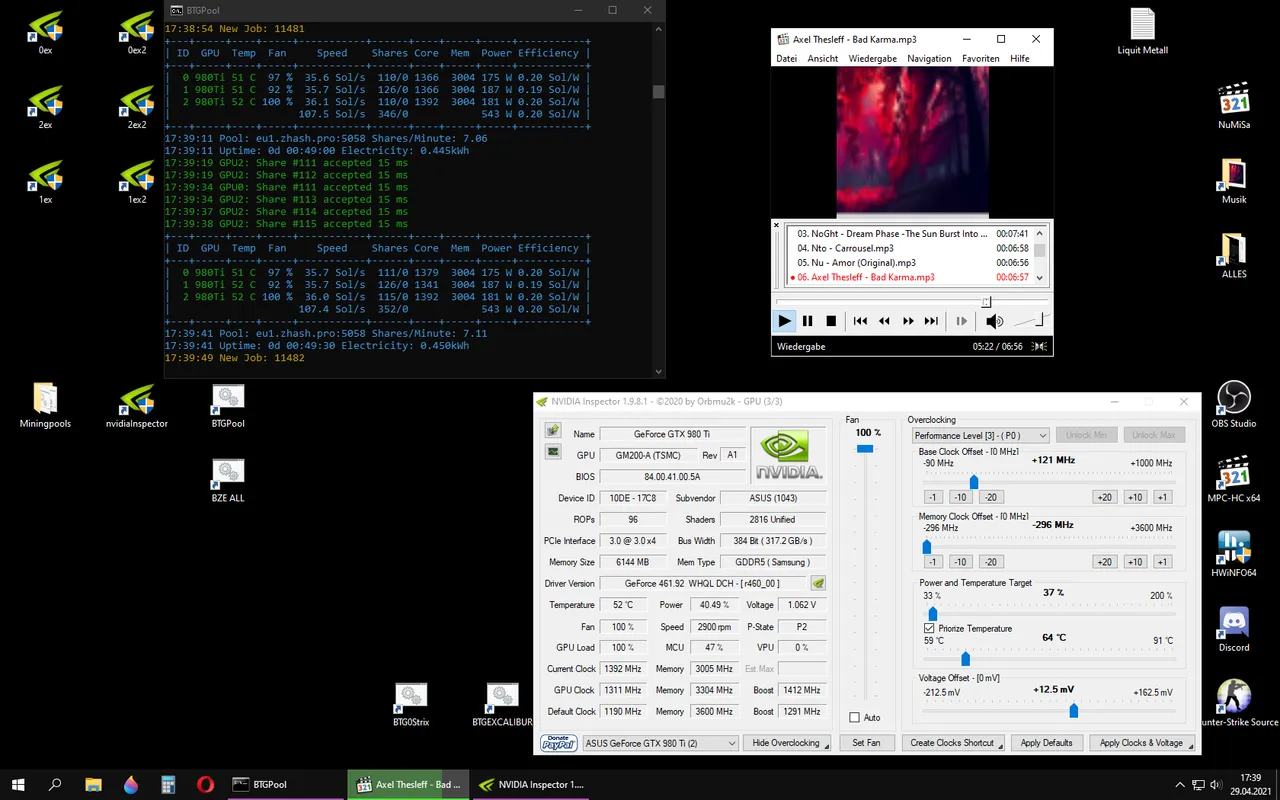The width and height of the screenshot is (1280, 800).
Task: Click +20 under Base Clock Offset
Action: click(1104, 497)
